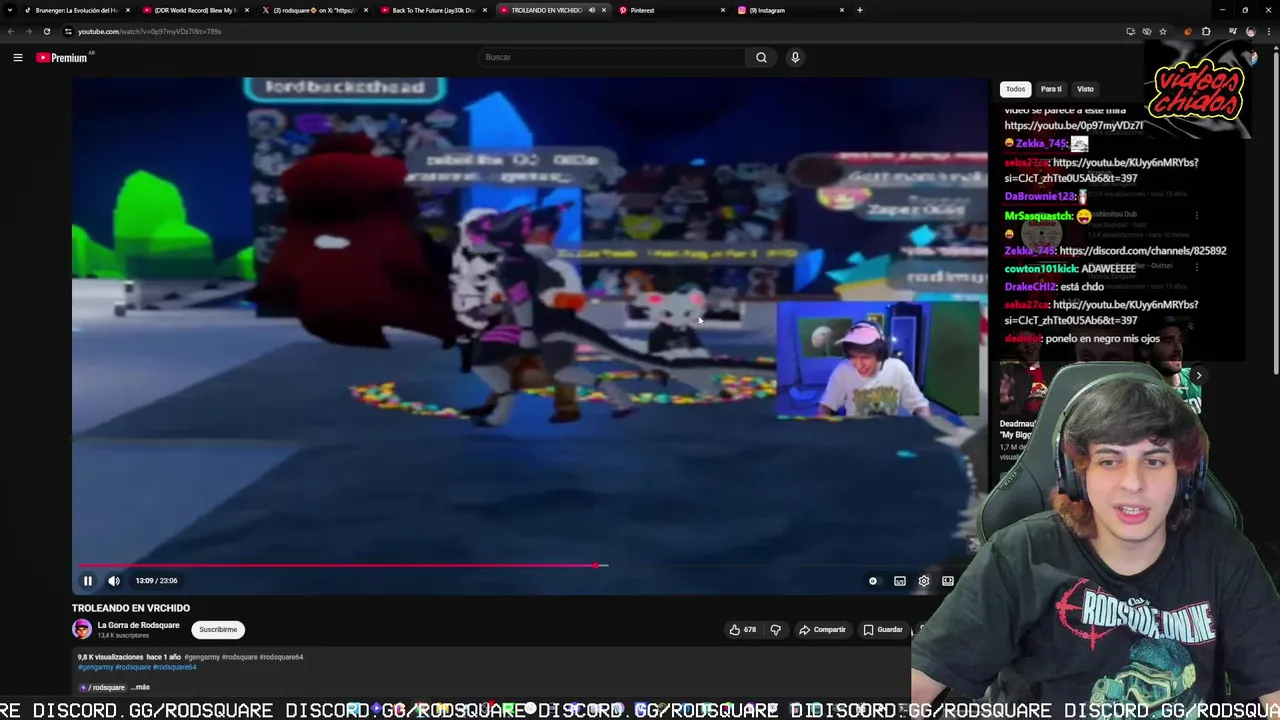Screen dimensions: 1280x720
Task: Select the Visto filter chip
Action: (1085, 89)
